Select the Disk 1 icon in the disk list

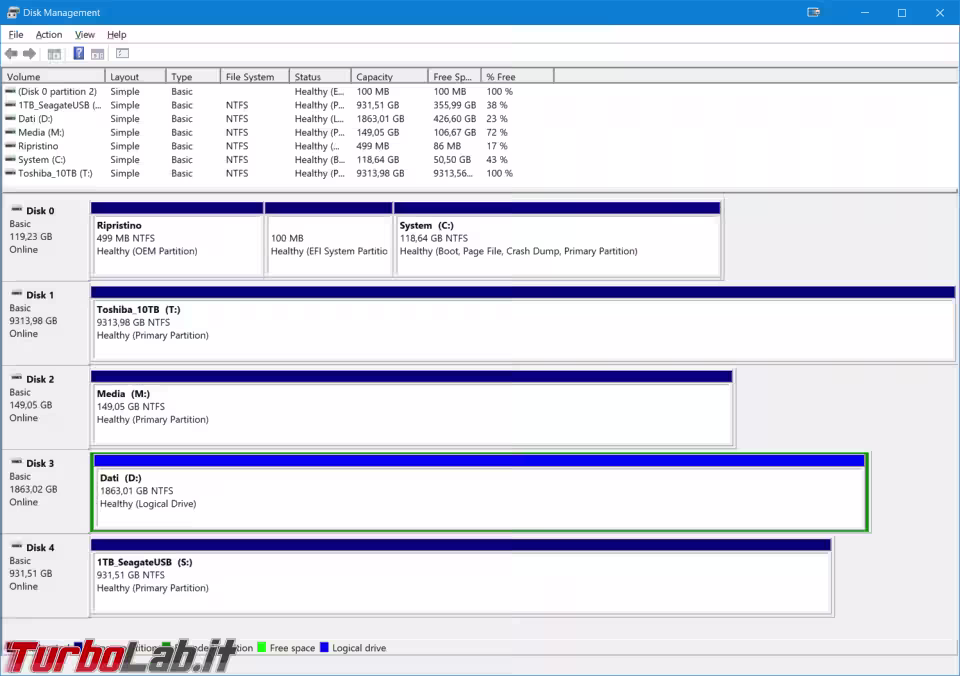[x=17, y=294]
